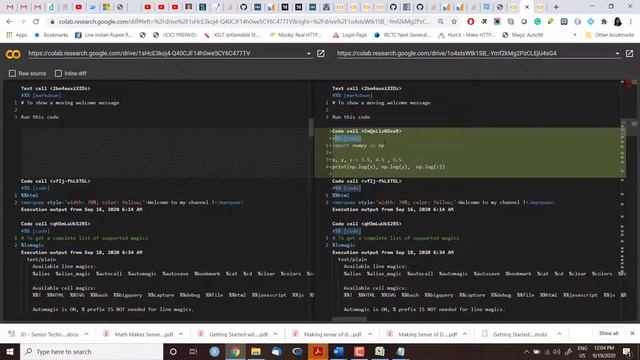Open the Mocky: Real HTTP bookmark
Viewport: 640px width, 360px height.
coord(296,35)
